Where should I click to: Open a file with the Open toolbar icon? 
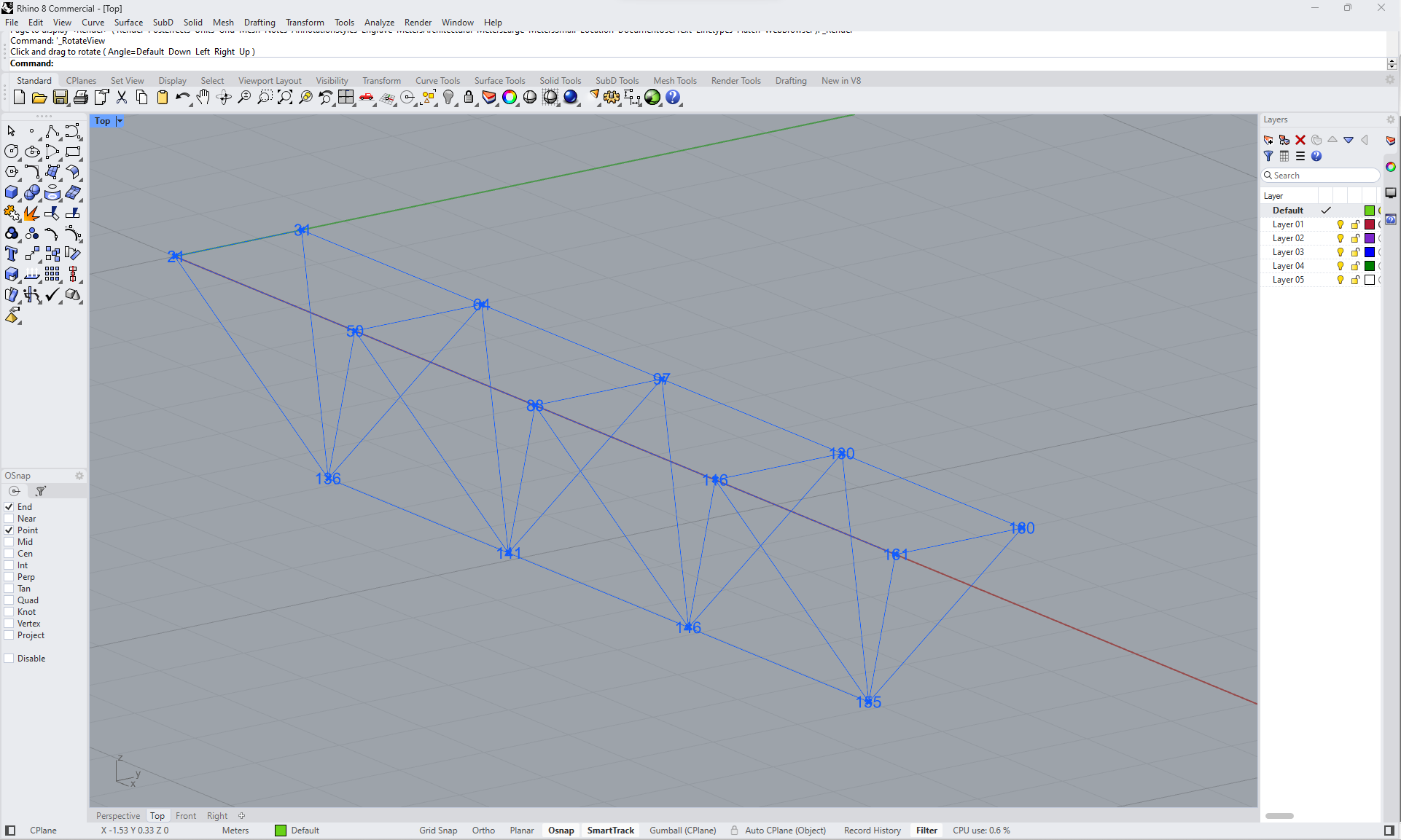(x=39, y=97)
